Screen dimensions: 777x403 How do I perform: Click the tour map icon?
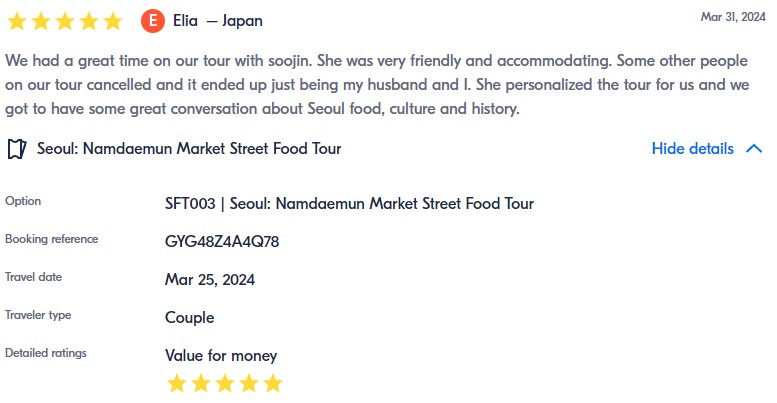[16, 149]
